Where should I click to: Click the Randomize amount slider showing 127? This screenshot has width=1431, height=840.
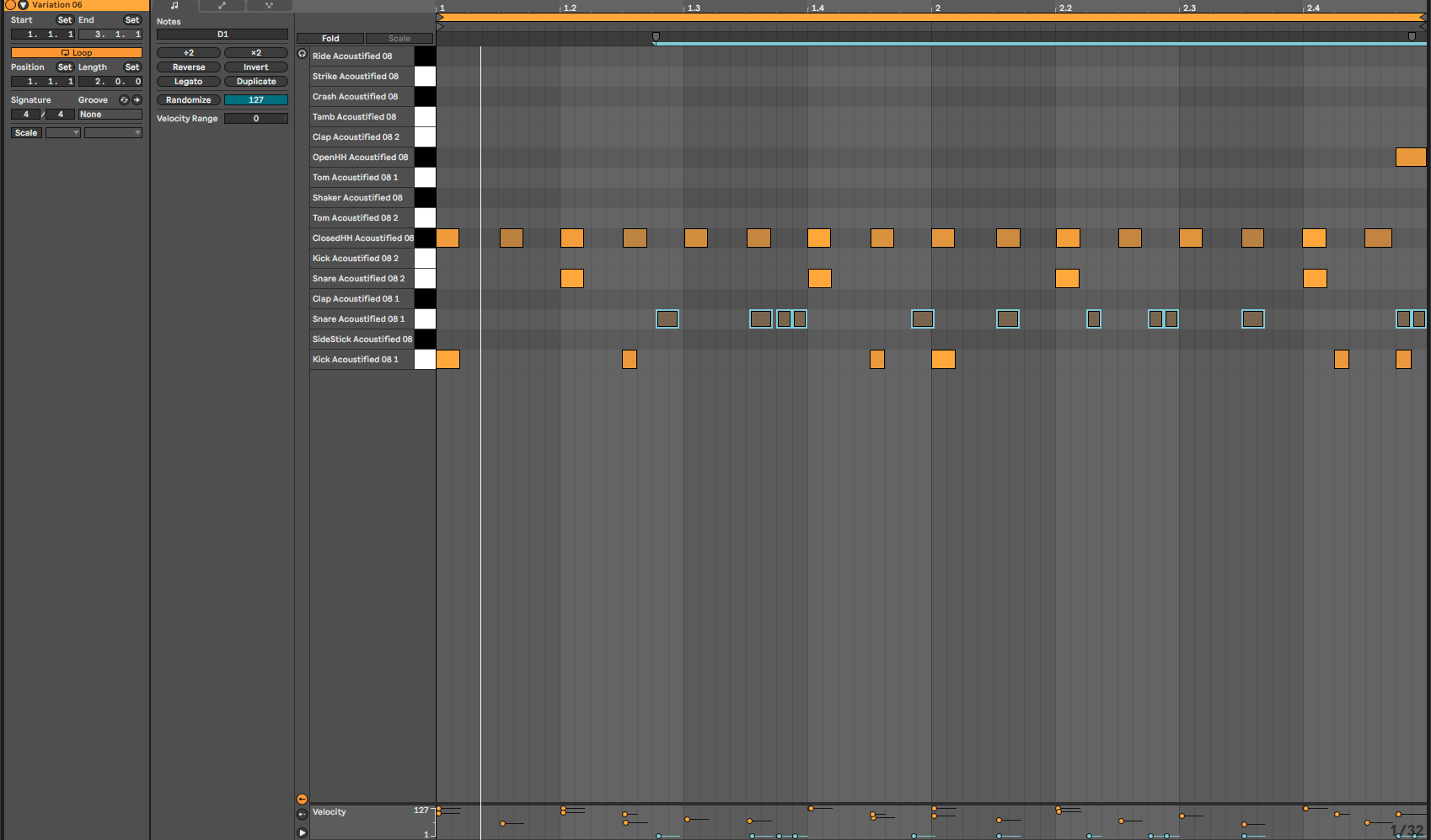coord(256,99)
